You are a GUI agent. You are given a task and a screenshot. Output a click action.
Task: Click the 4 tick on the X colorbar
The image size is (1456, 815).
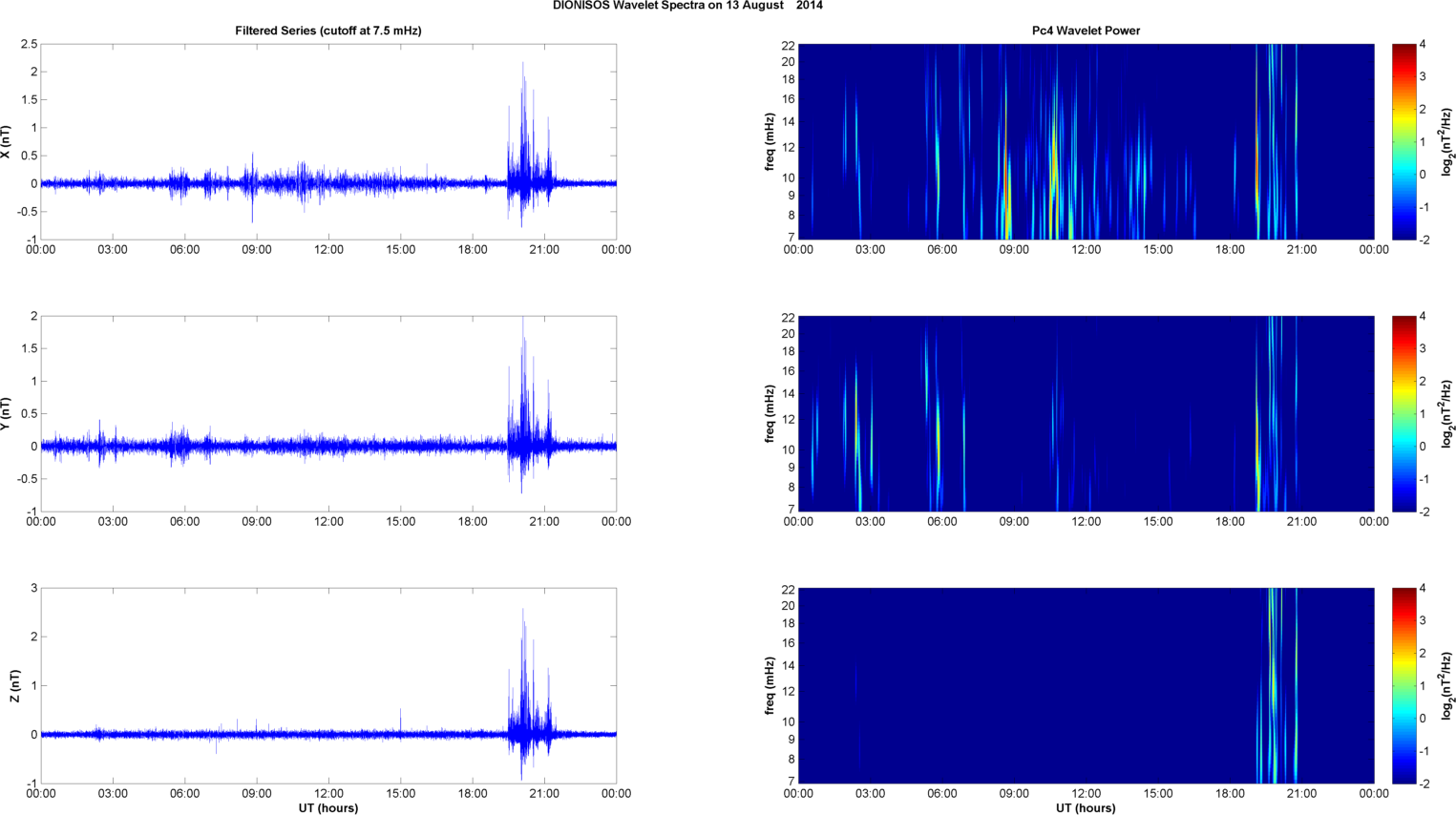click(x=1423, y=44)
